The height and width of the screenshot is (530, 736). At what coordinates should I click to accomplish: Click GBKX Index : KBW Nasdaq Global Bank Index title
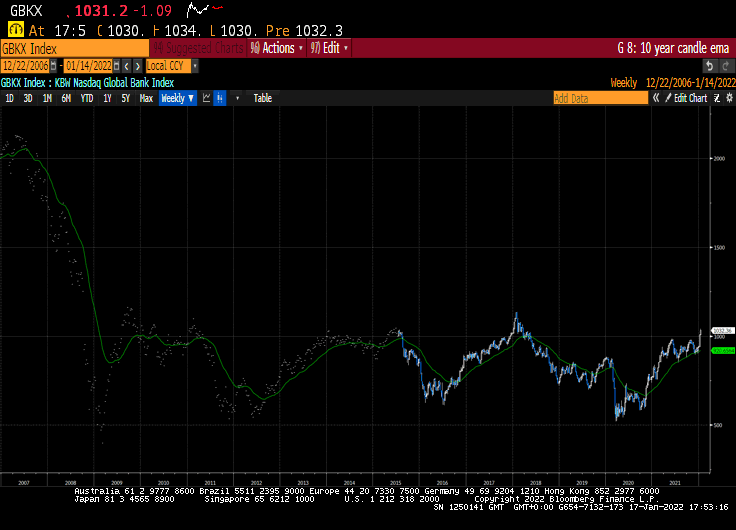(x=87, y=83)
